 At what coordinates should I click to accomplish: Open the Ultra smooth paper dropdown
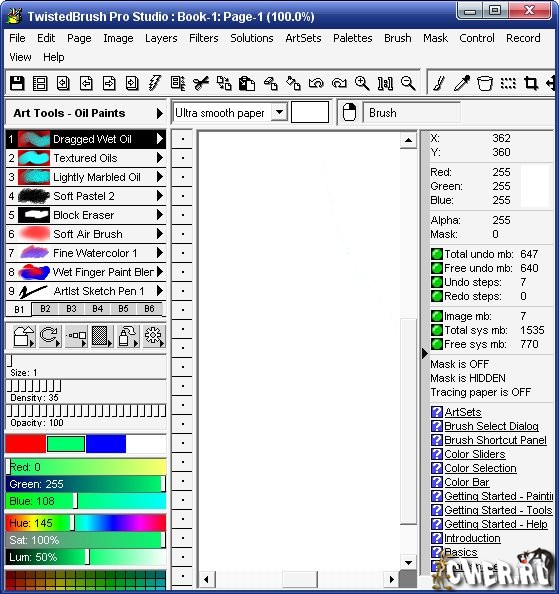(x=280, y=113)
